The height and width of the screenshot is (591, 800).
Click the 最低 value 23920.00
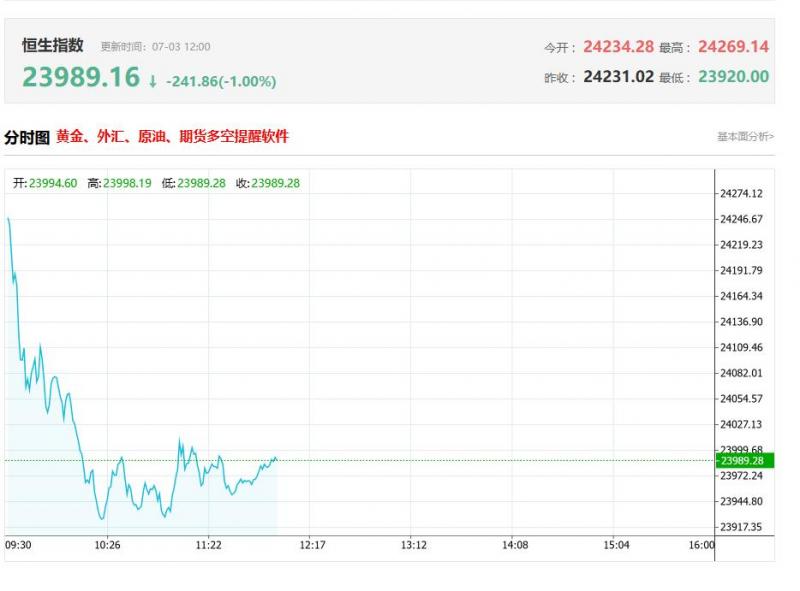[733, 77]
